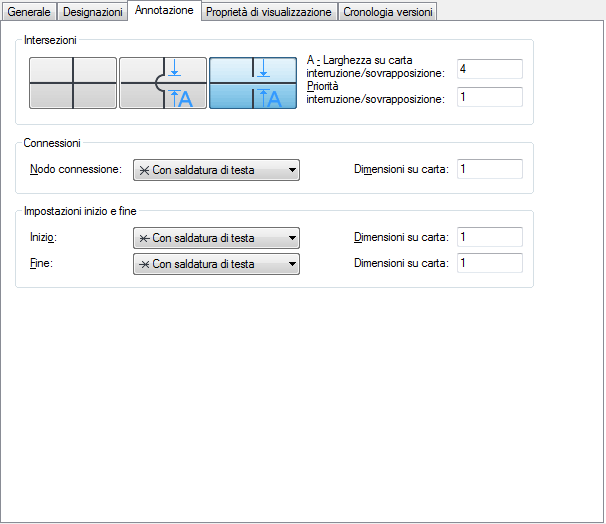Select the Annotazione tab
Image resolution: width=606 pixels, height=524 pixels.
coord(164,10)
